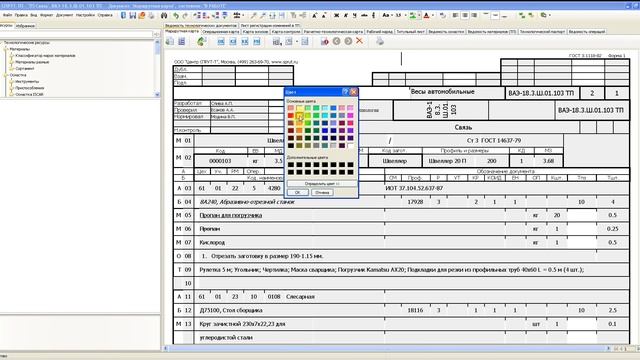Click the green Undo arrow
The width and height of the screenshot is (640, 360).
176,16
